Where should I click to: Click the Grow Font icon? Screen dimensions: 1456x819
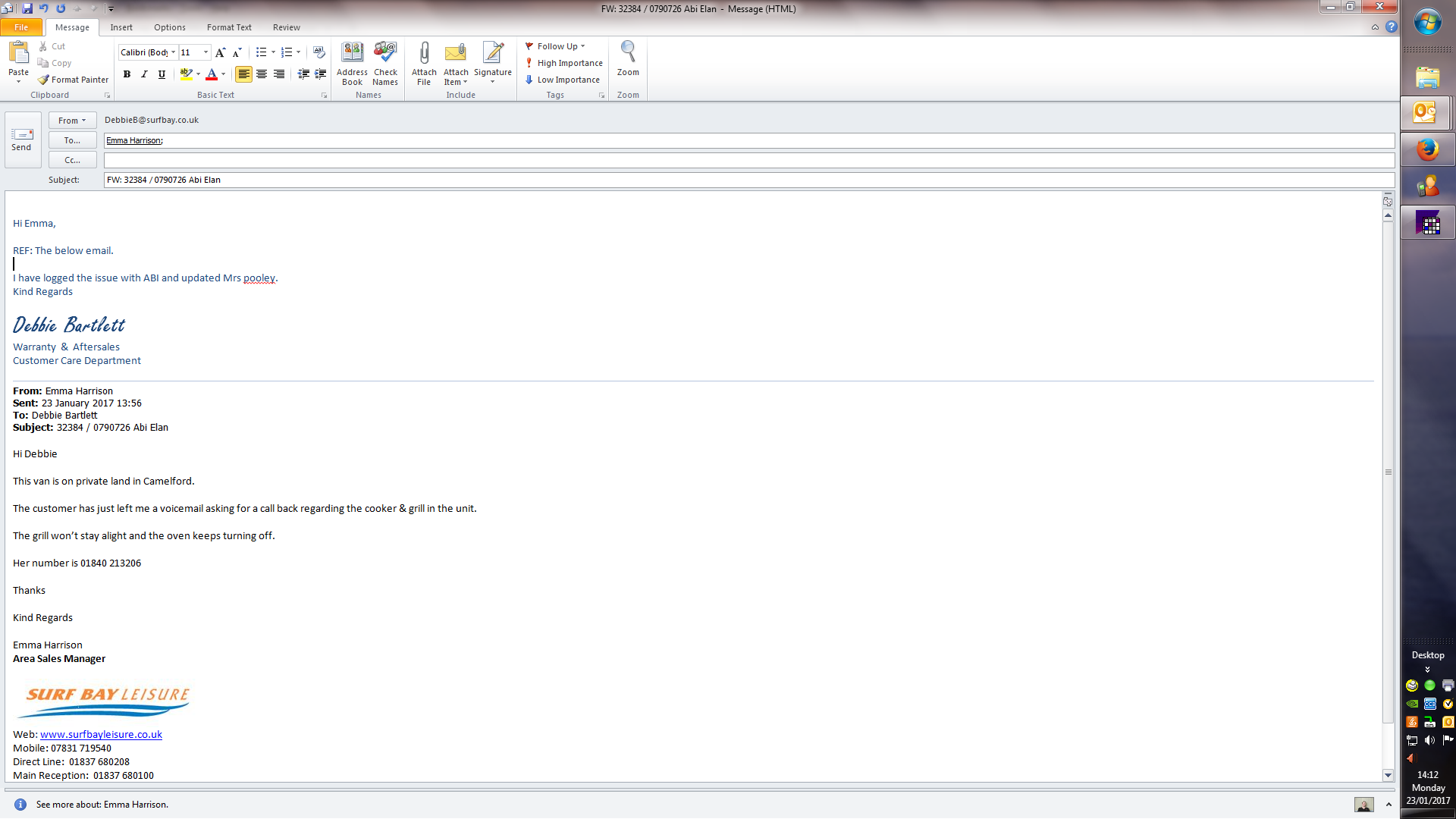click(220, 52)
